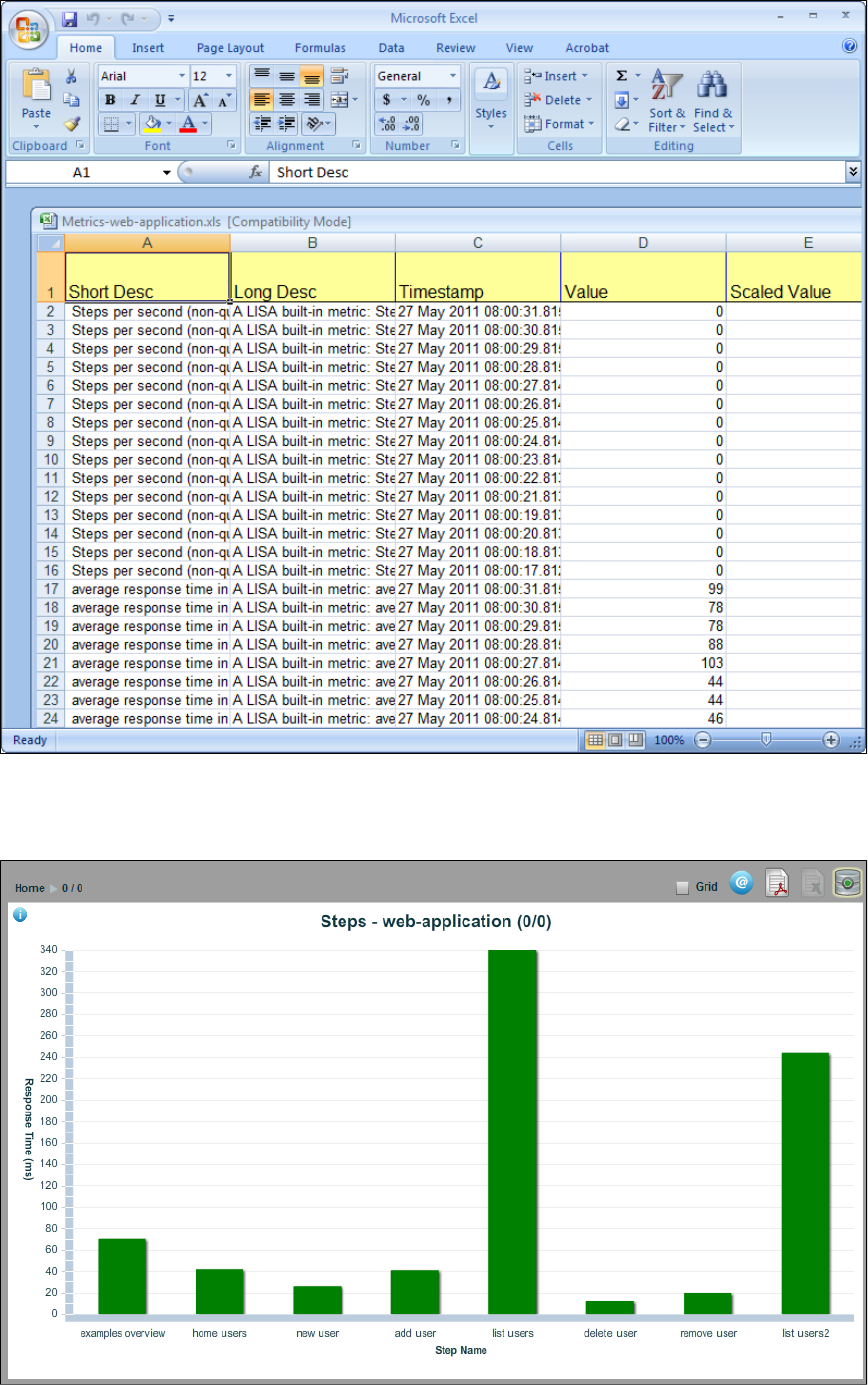
Task: Click the 'list users' green bar
Action: [513, 1132]
